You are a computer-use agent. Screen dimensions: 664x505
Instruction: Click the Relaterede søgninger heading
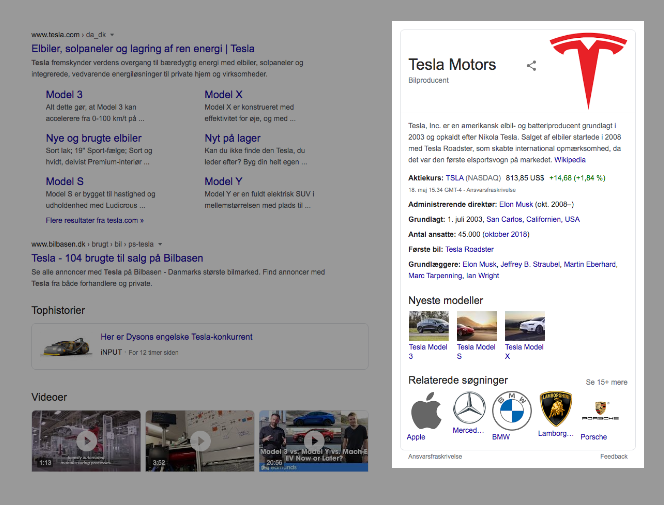(x=458, y=380)
